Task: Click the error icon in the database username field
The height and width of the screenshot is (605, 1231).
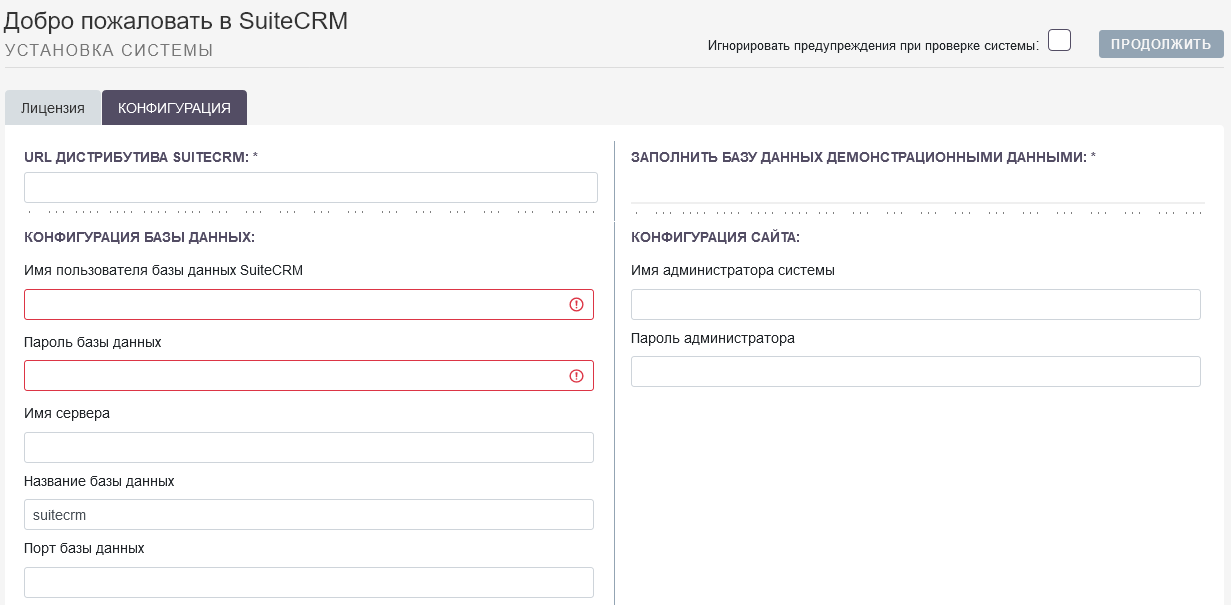Action: click(x=577, y=304)
